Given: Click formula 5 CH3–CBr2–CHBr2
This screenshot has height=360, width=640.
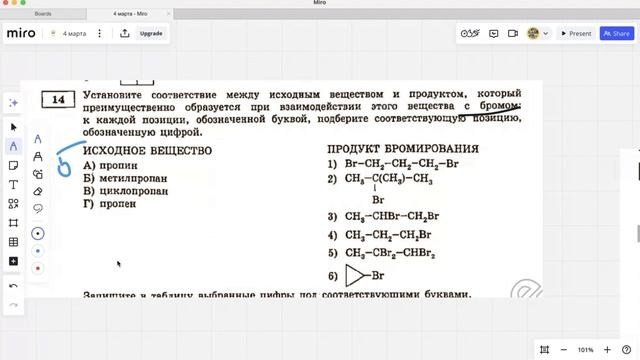Looking at the screenshot, I should pos(390,253).
